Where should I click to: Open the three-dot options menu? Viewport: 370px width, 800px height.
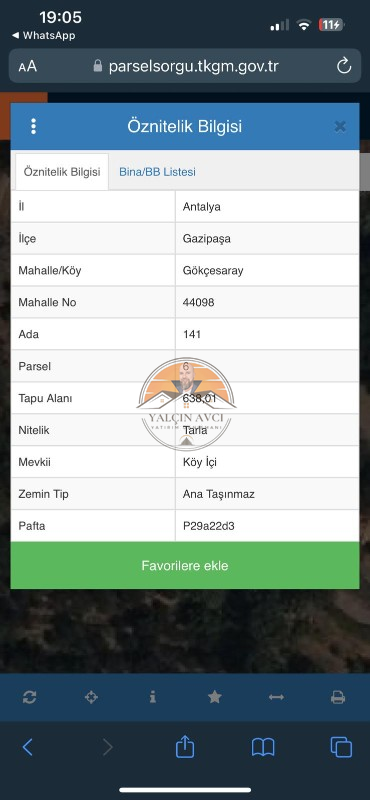point(33,126)
